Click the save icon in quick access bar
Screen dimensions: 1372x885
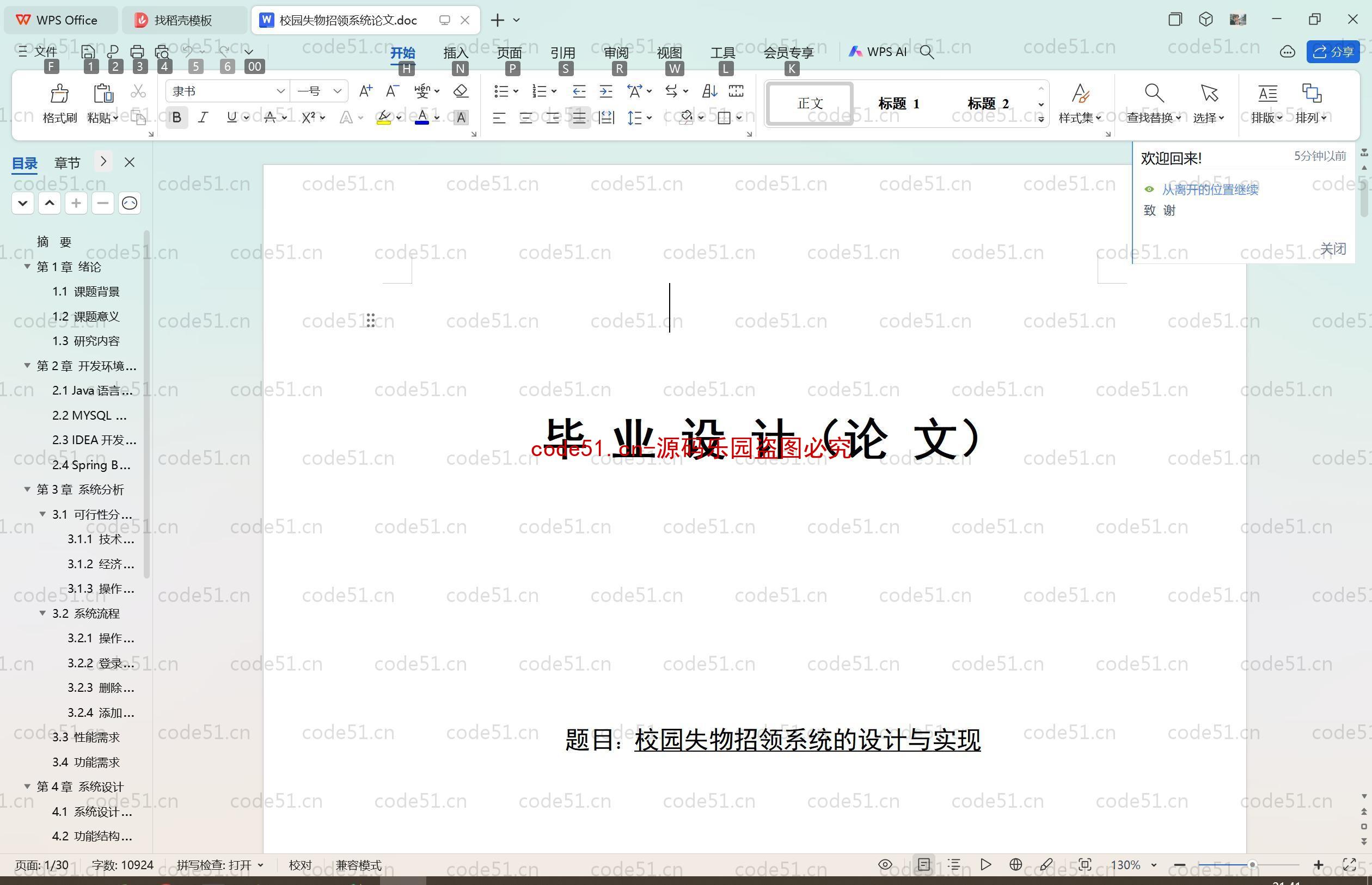(x=88, y=52)
